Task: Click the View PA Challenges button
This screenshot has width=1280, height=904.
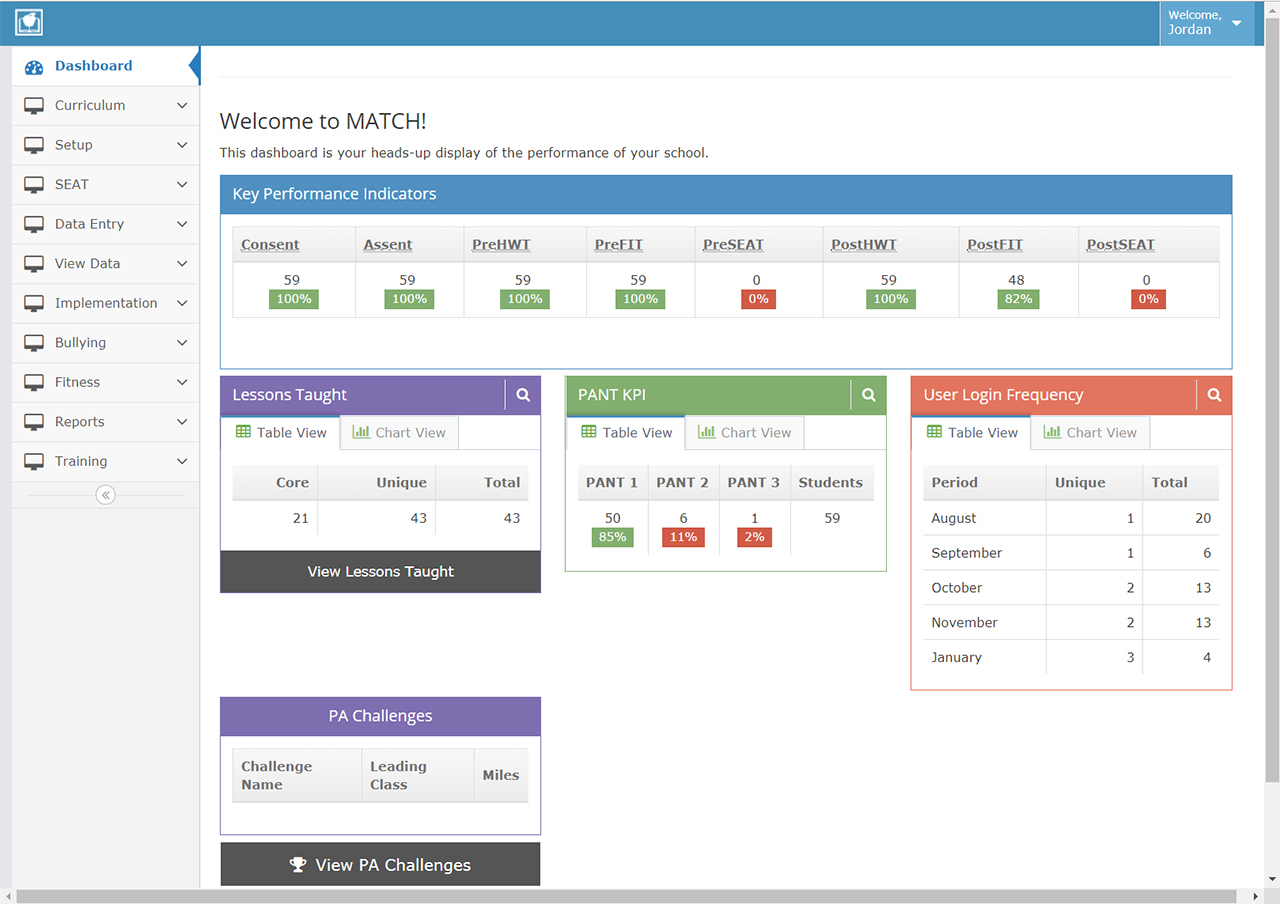Action: coord(380,865)
